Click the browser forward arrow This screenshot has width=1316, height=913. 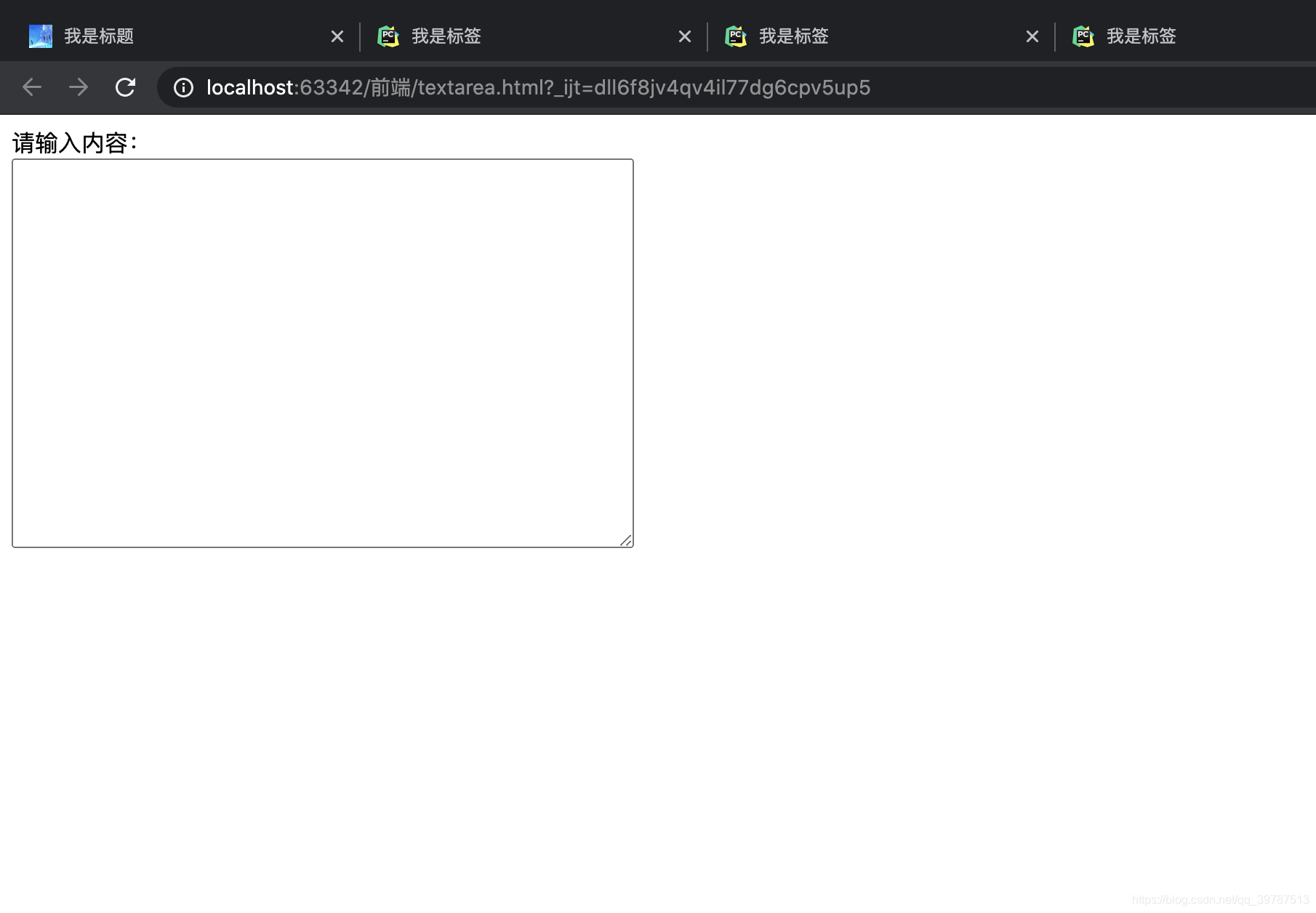point(79,87)
